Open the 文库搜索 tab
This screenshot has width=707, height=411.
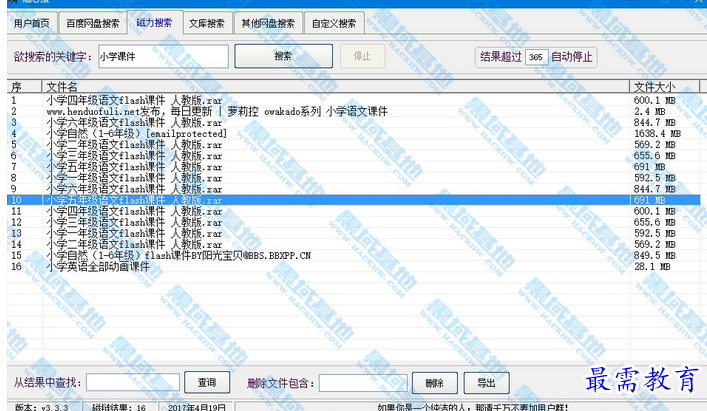[x=207, y=23]
